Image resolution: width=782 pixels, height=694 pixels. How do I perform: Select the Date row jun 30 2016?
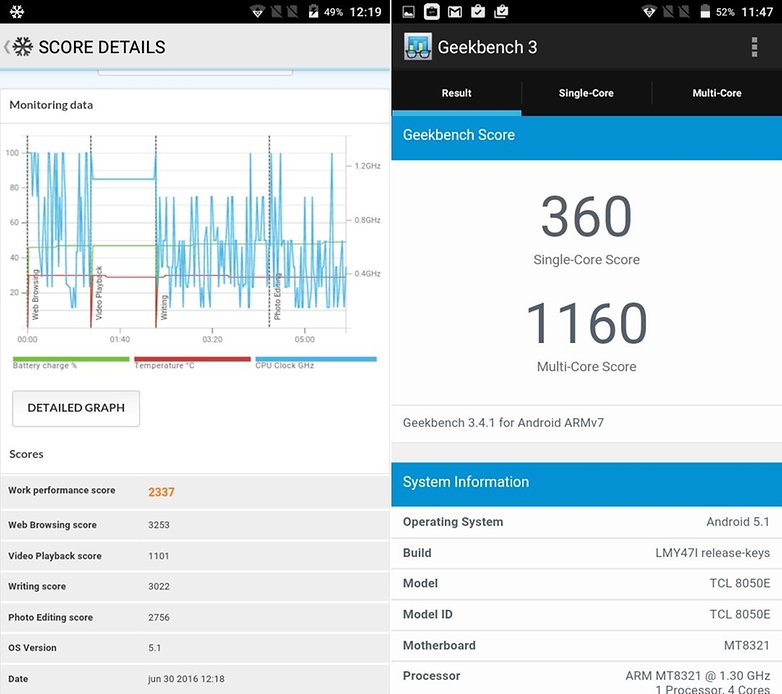[195, 679]
